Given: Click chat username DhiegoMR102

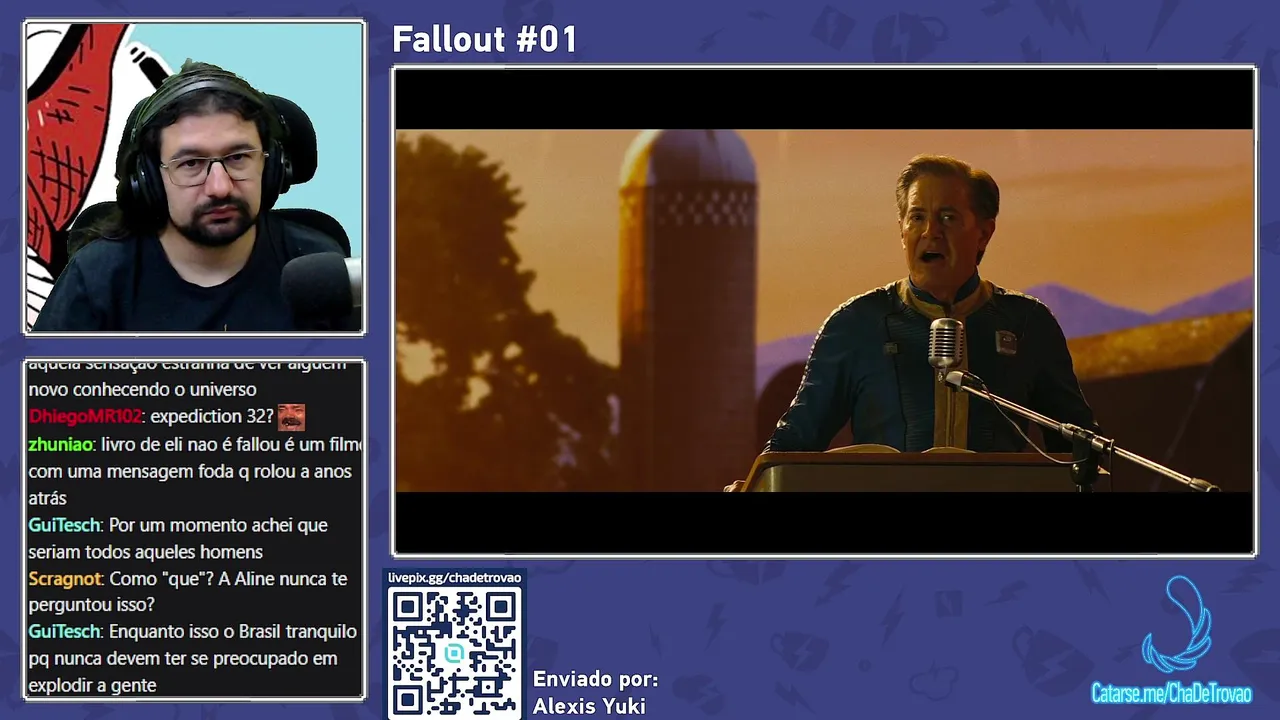Looking at the screenshot, I should click(x=85, y=417).
